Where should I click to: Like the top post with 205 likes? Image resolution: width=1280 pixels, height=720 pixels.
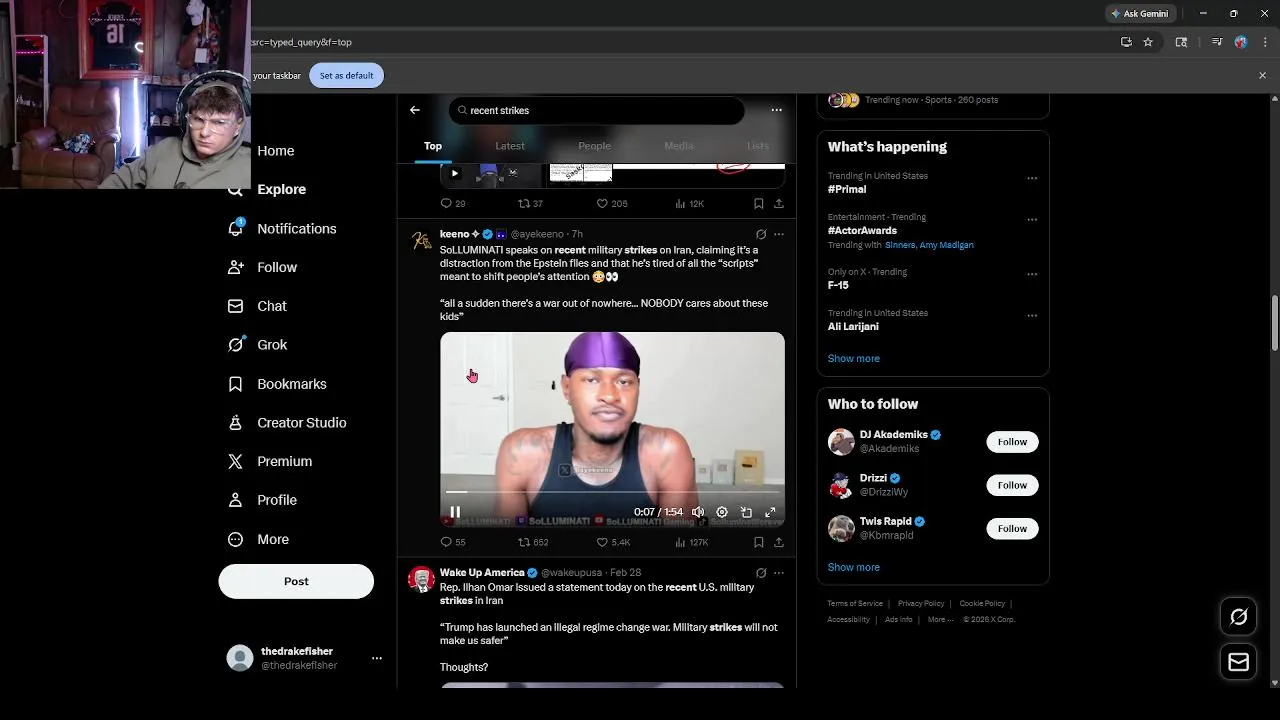[612, 203]
